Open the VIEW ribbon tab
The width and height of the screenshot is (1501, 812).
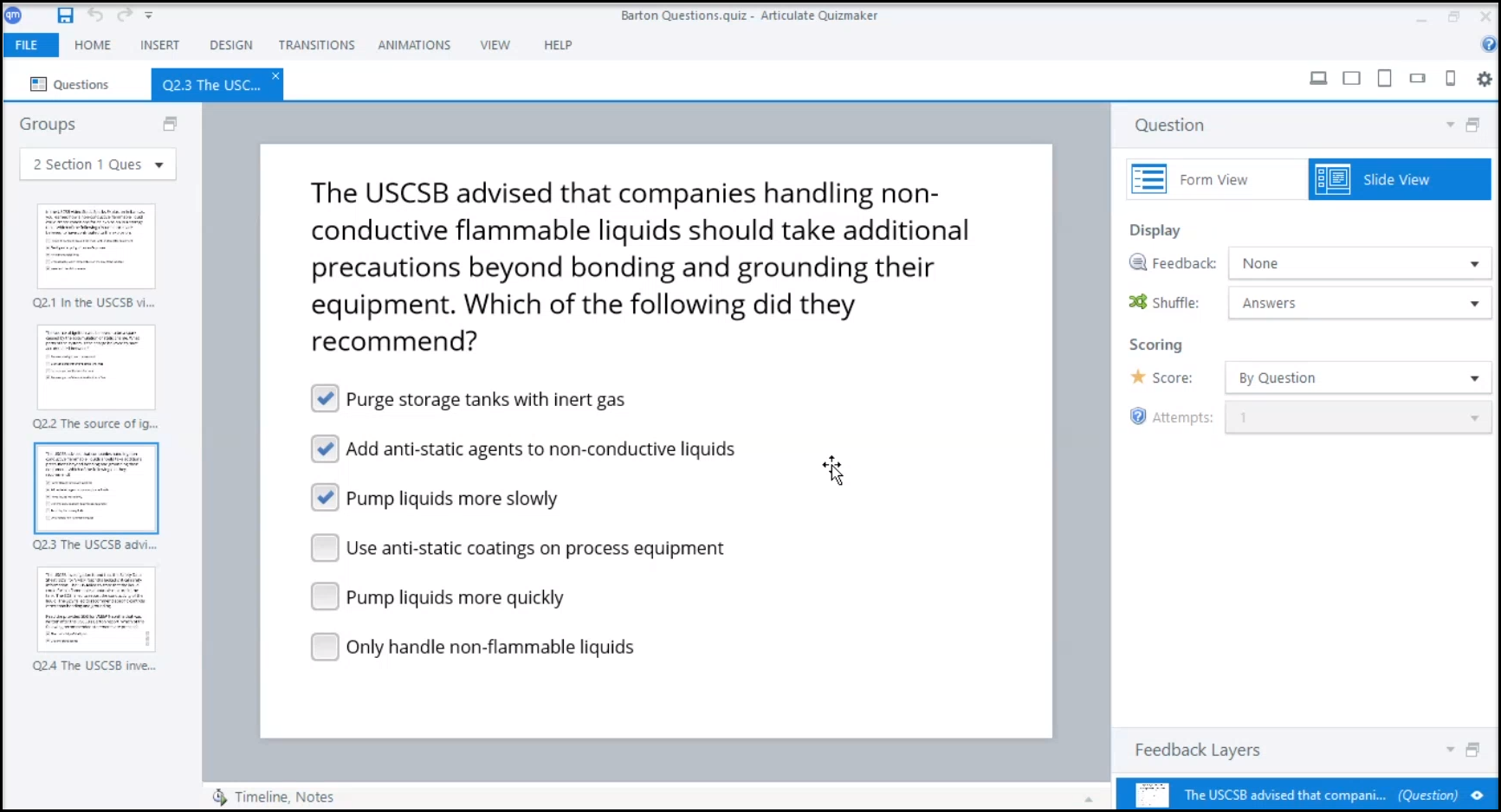[495, 45]
